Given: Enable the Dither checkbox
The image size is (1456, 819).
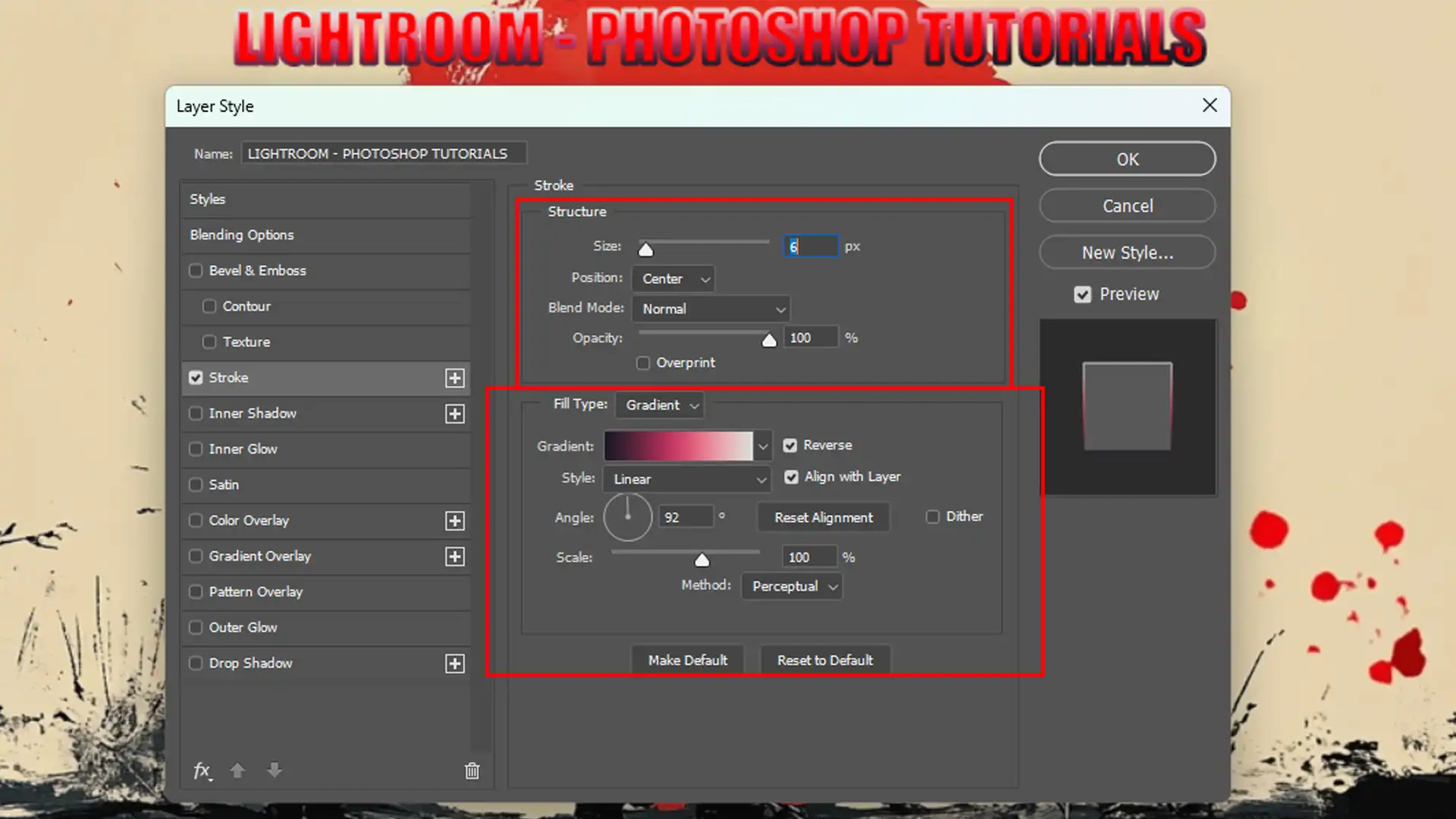Looking at the screenshot, I should (x=932, y=516).
